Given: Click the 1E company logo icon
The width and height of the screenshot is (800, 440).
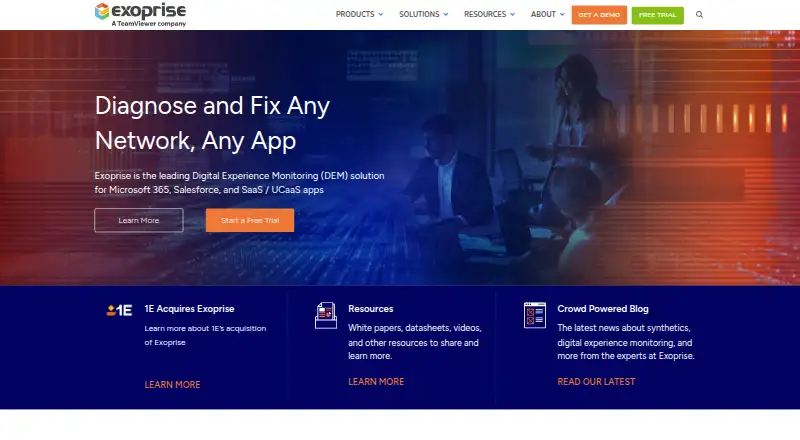Looking at the screenshot, I should point(119,310).
